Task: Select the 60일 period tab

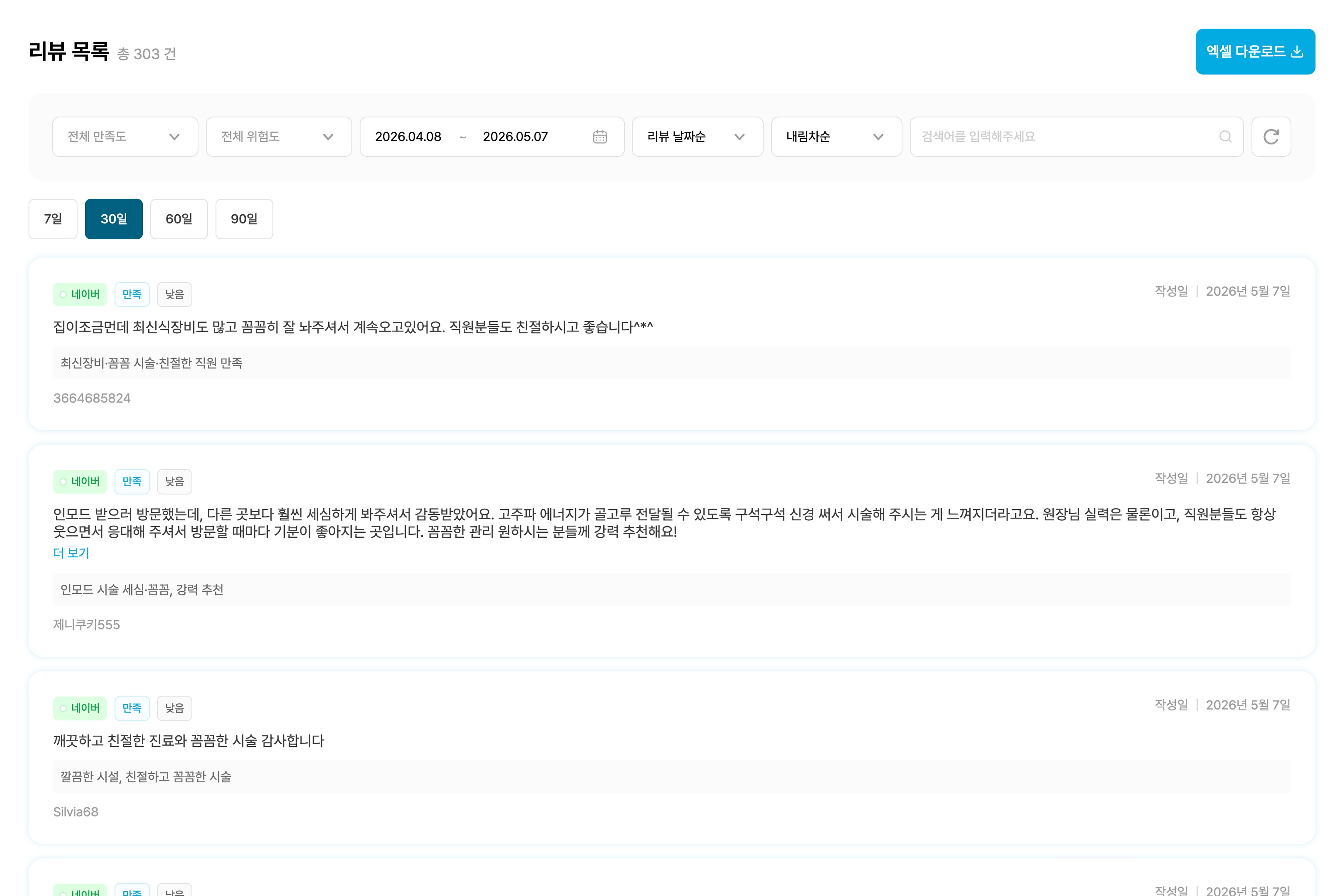Action: pos(179,219)
